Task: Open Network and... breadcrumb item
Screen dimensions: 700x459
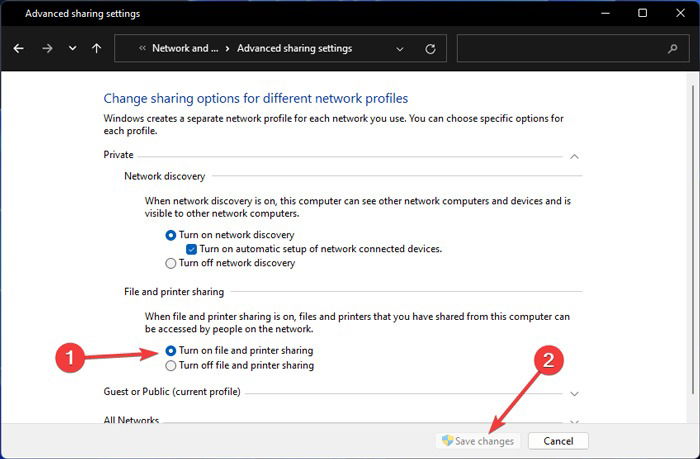Action: point(185,48)
